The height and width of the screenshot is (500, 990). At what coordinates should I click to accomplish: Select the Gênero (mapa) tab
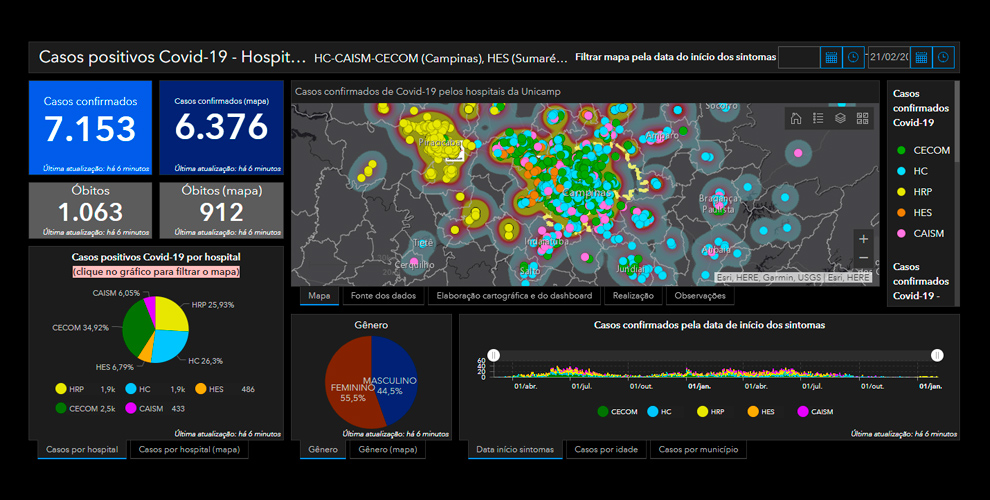point(387,450)
